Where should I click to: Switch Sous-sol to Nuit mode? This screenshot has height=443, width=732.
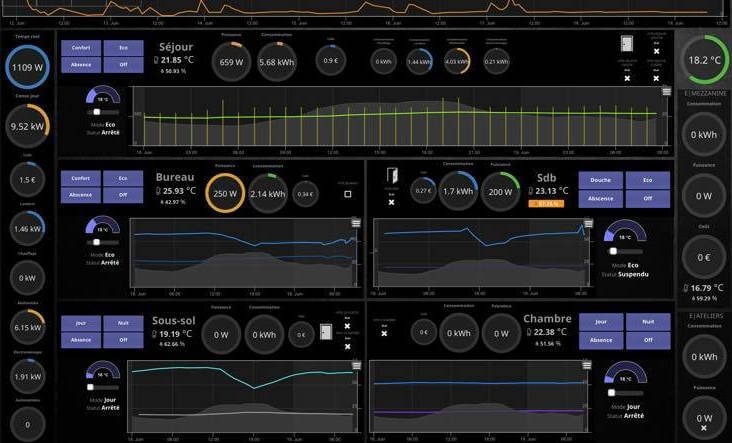click(x=123, y=323)
